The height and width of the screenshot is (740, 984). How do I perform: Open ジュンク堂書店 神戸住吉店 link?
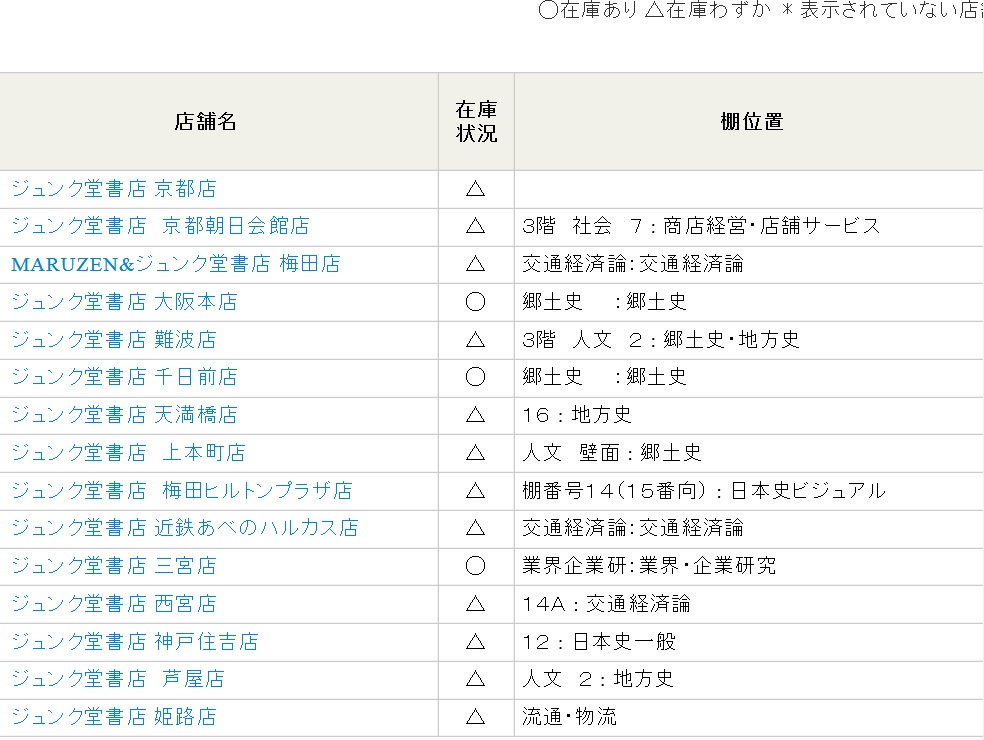[135, 641]
